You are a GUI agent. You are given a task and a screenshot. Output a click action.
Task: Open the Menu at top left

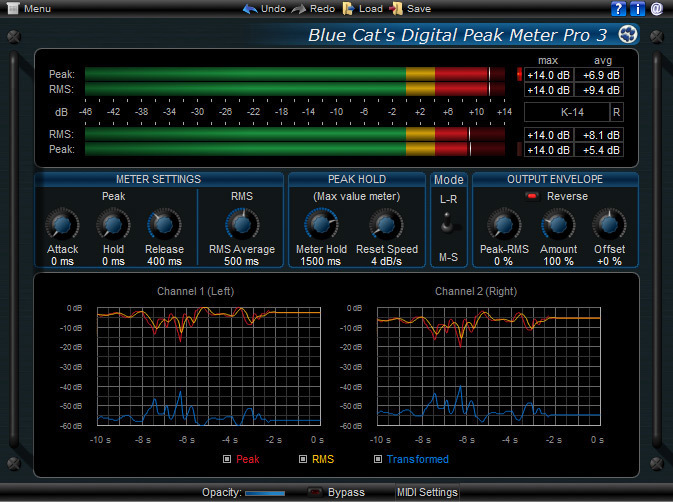point(29,8)
